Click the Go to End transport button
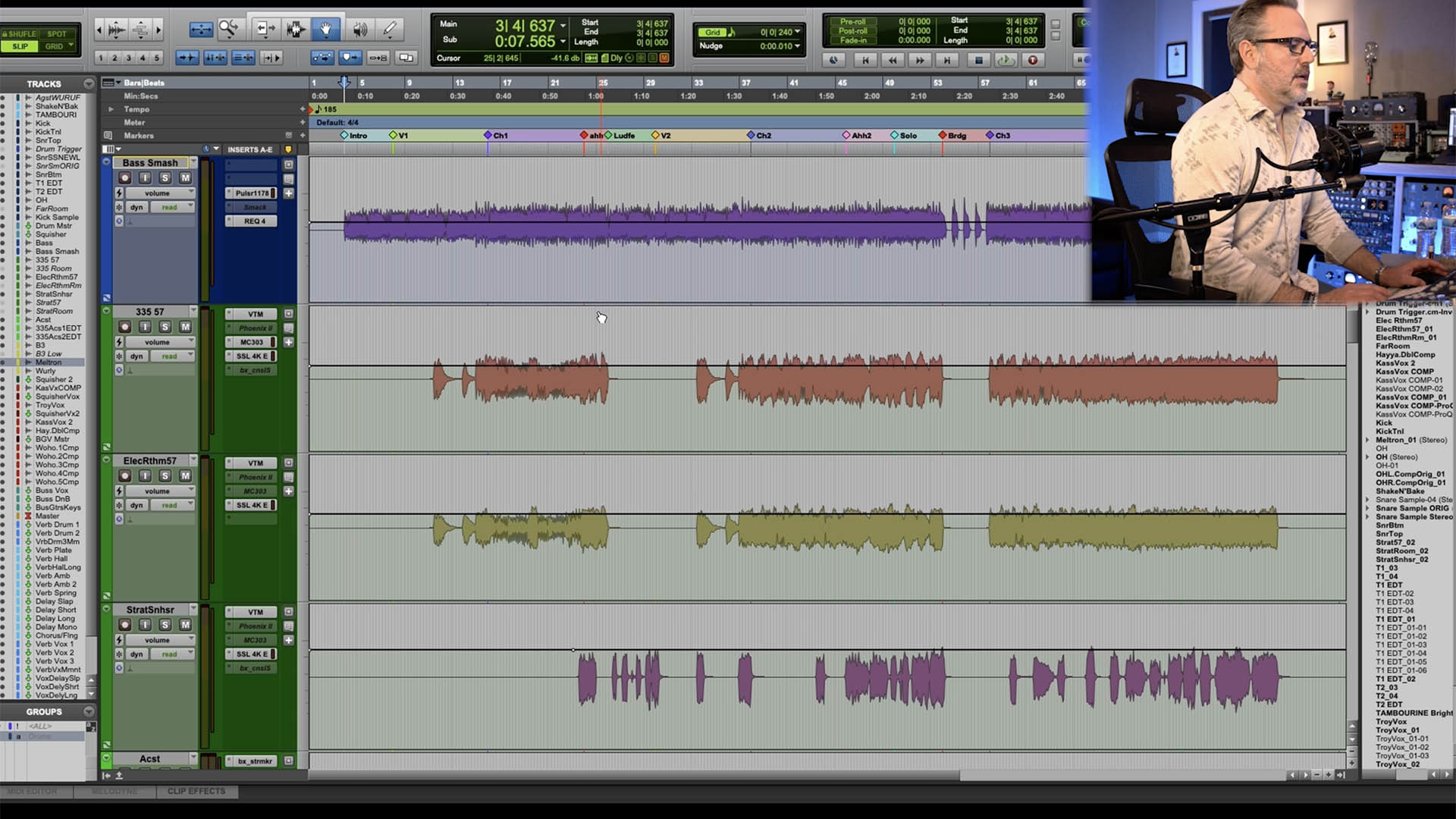Viewport: 1456px width, 819px height. click(946, 60)
